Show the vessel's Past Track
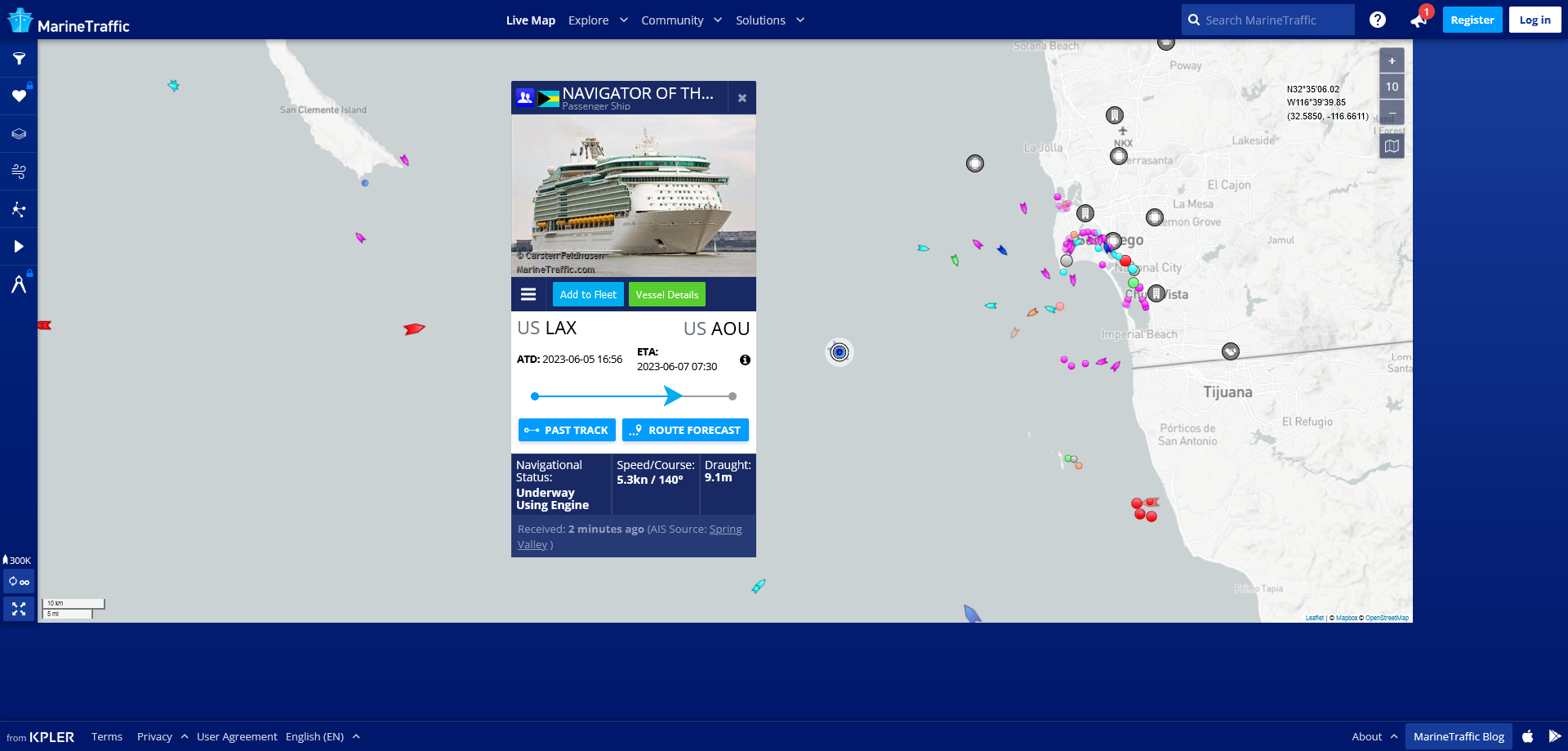 567,430
